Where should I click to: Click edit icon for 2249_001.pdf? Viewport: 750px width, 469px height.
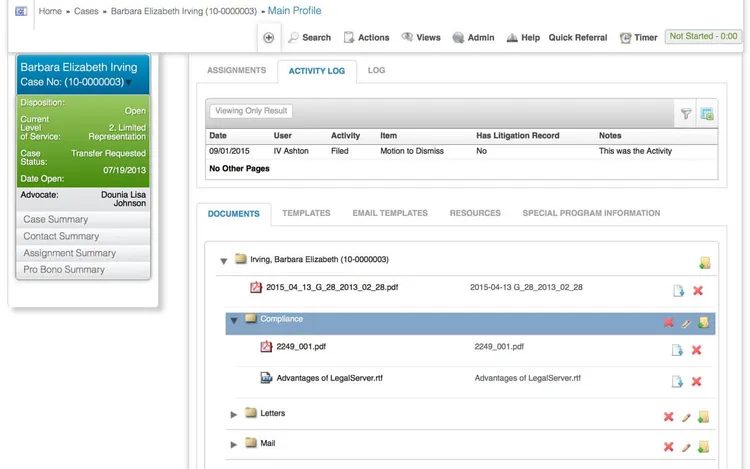click(677, 350)
